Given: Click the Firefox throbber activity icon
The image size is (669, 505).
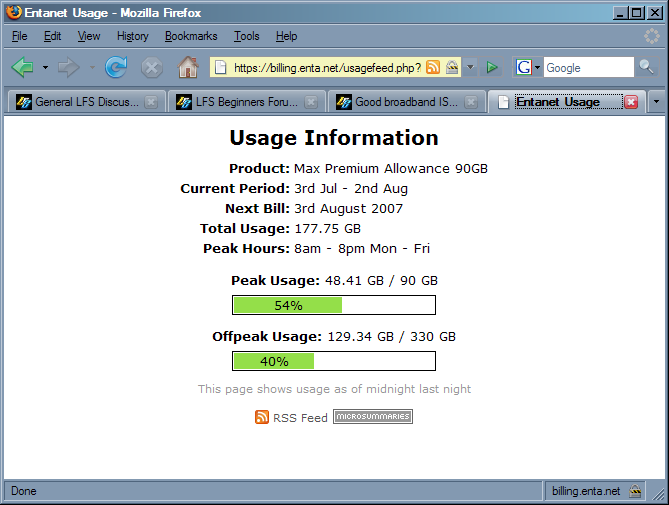Looking at the screenshot, I should tap(652, 36).
